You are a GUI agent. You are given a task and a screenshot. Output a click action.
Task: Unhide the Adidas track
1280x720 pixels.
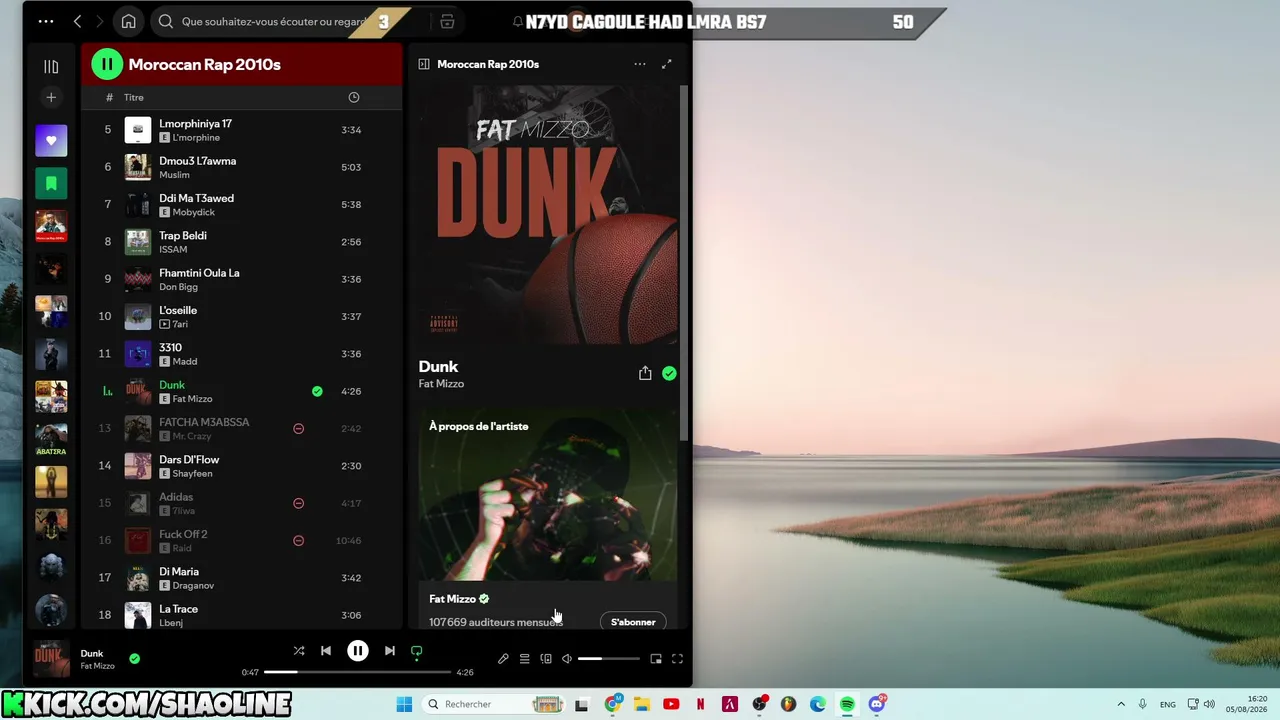298,503
